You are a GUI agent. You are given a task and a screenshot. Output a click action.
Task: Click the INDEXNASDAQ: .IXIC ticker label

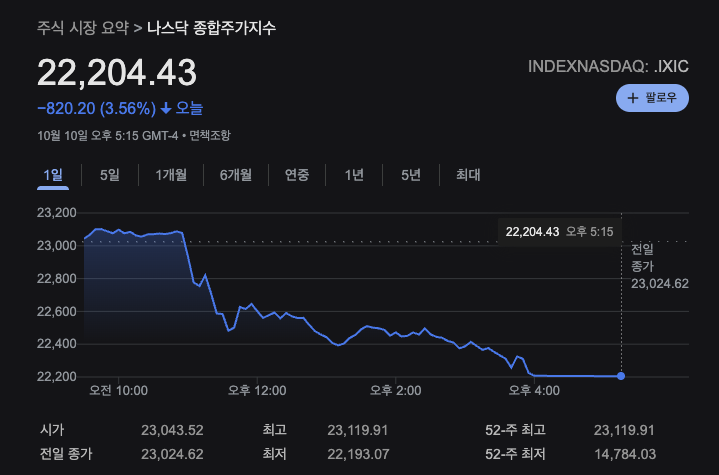pyautogui.click(x=608, y=67)
